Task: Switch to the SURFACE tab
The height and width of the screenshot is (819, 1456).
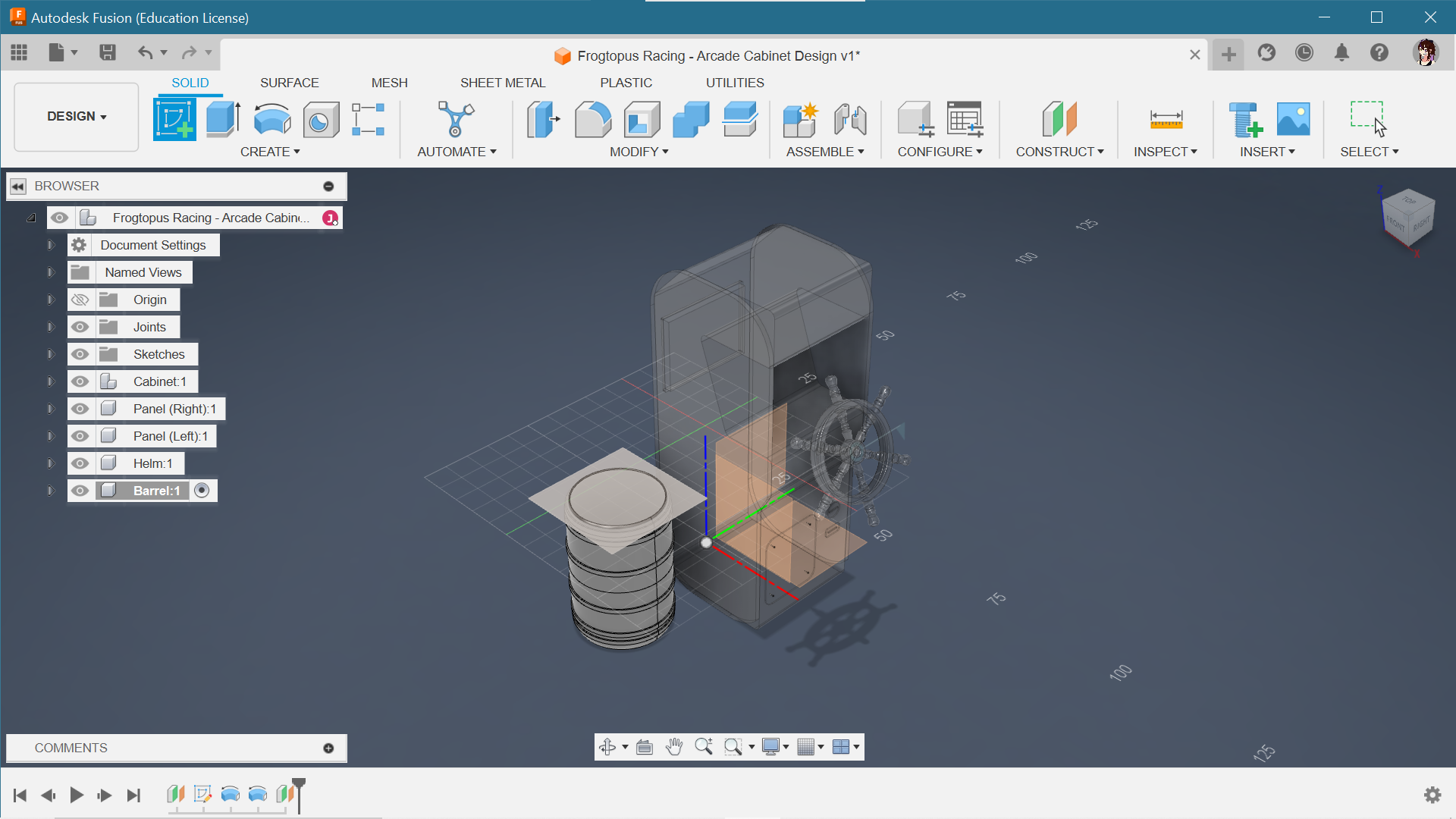Action: click(289, 82)
